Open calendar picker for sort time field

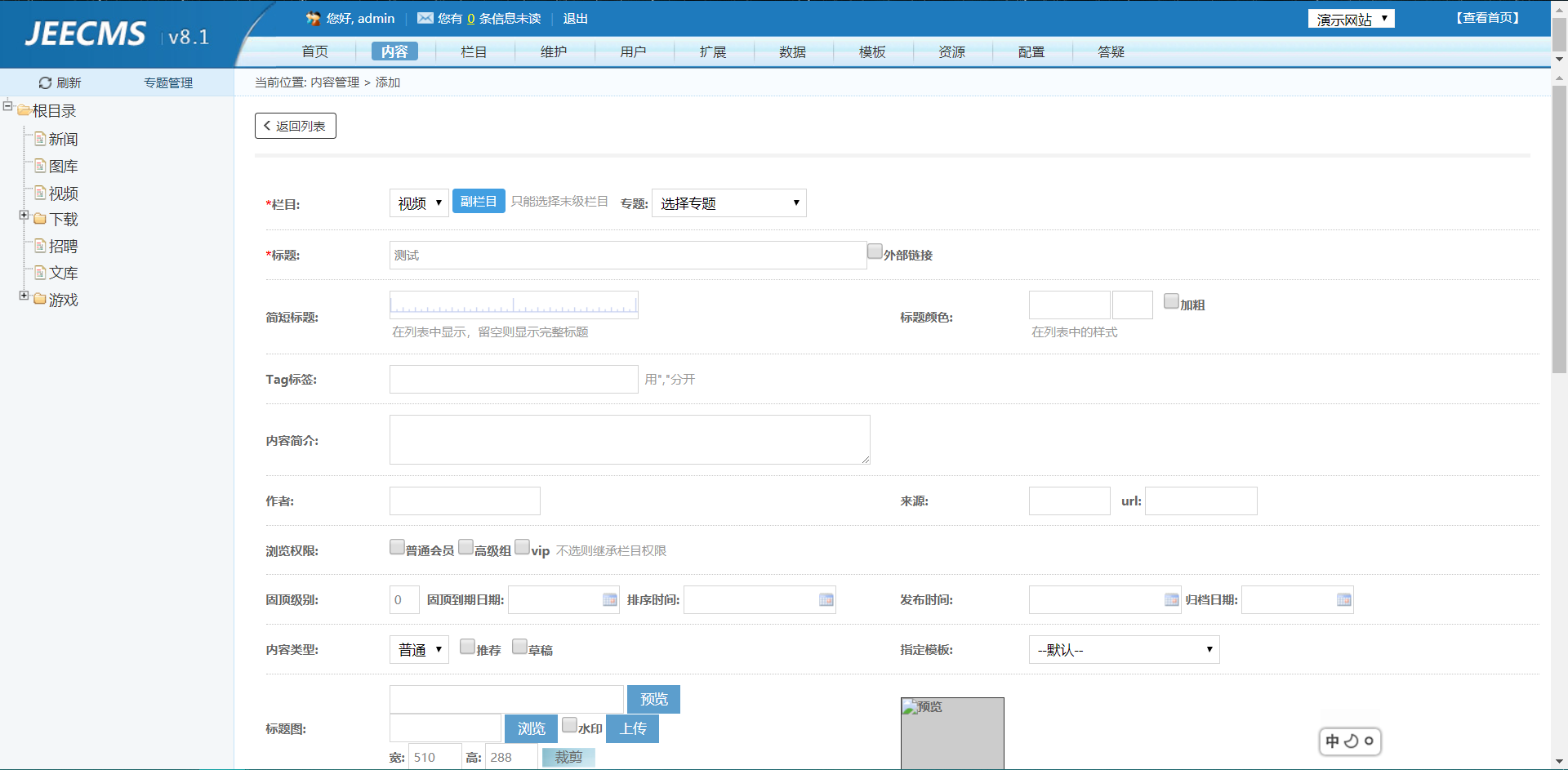click(x=826, y=600)
